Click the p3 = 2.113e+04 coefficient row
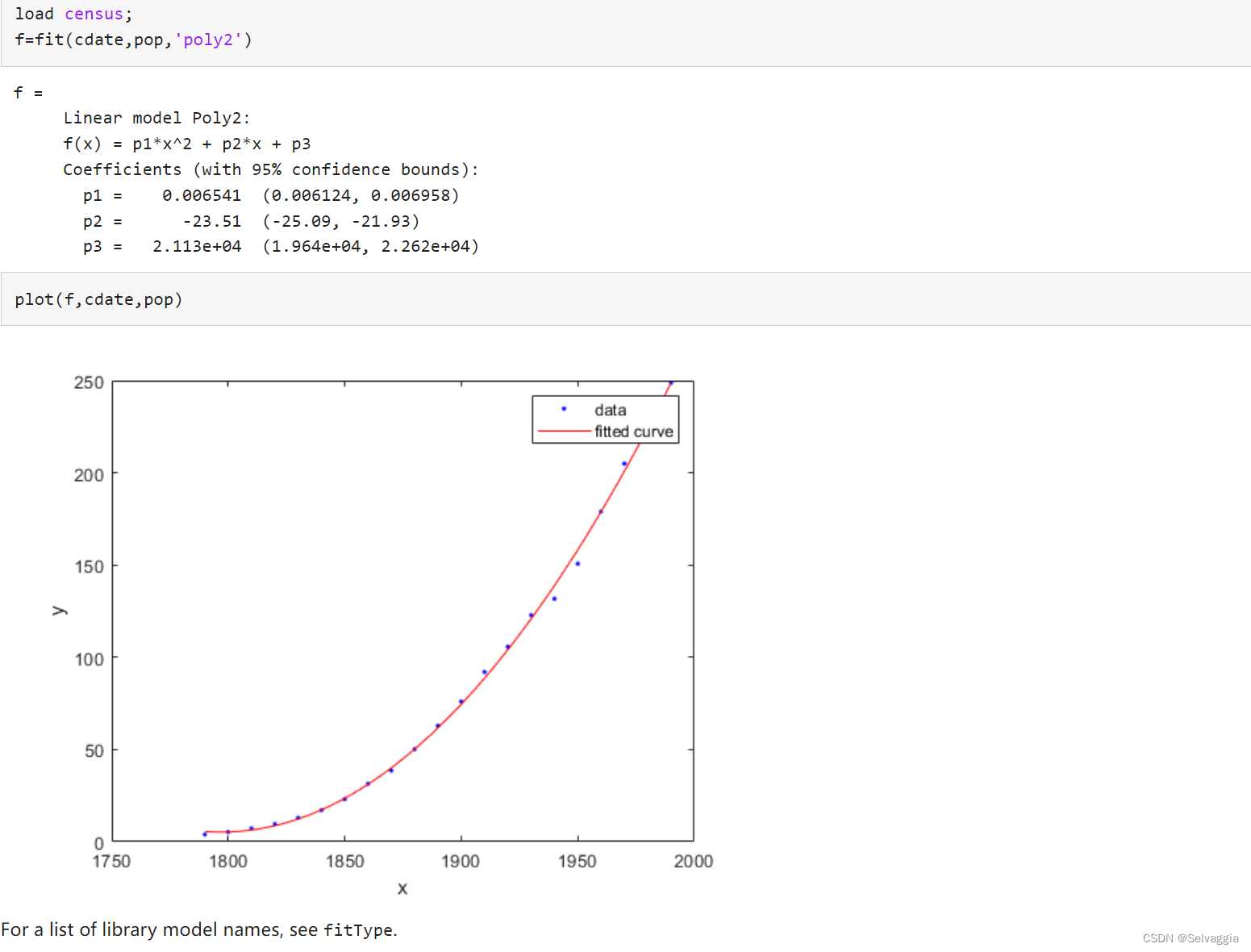Screen dimensions: 1251x952 point(281,246)
